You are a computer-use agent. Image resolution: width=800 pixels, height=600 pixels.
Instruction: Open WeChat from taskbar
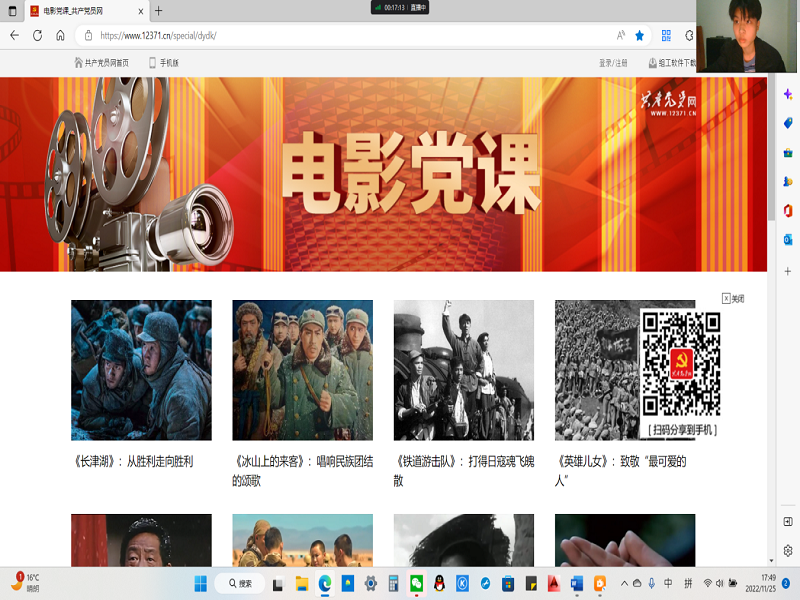click(x=416, y=583)
